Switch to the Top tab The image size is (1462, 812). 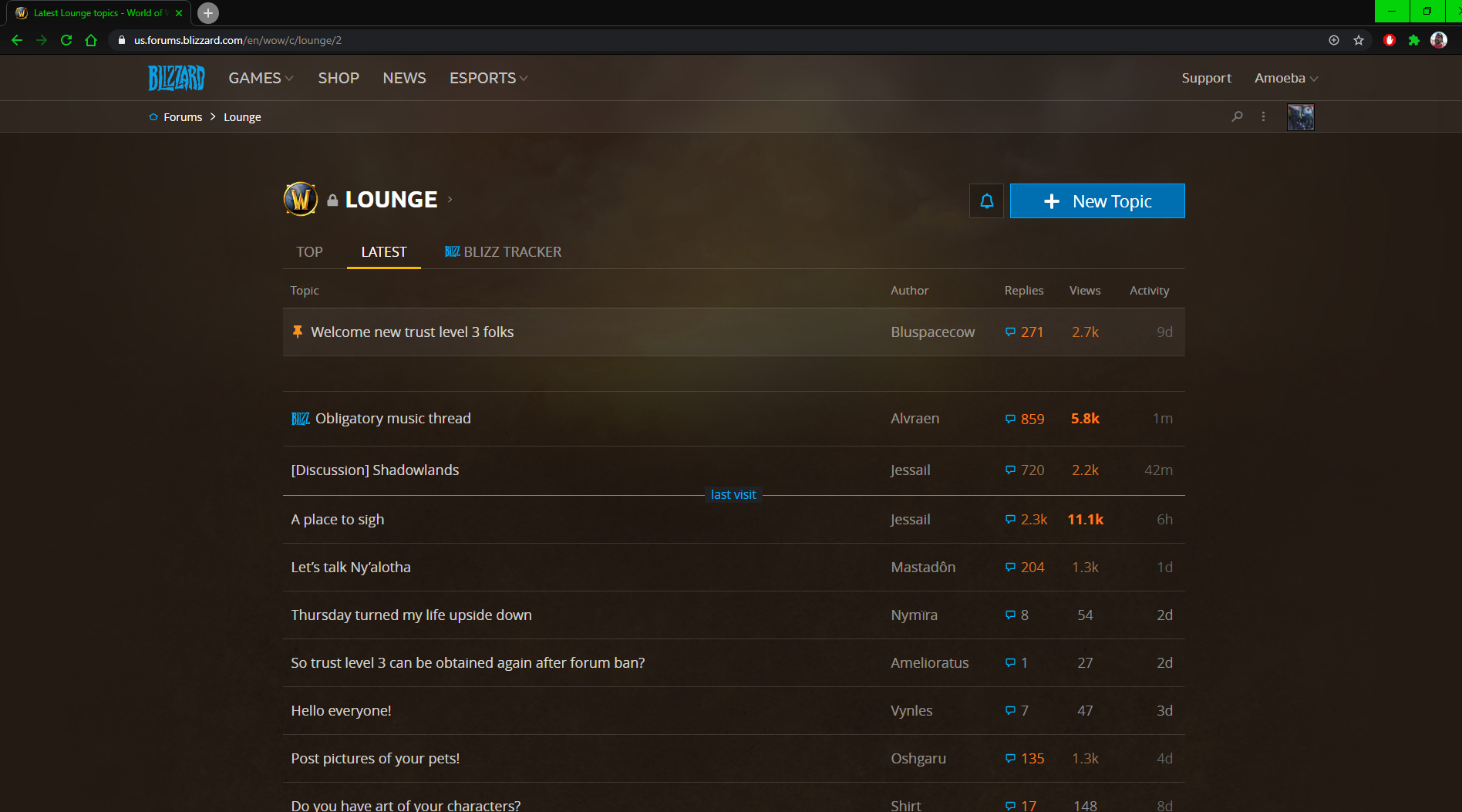coord(309,252)
